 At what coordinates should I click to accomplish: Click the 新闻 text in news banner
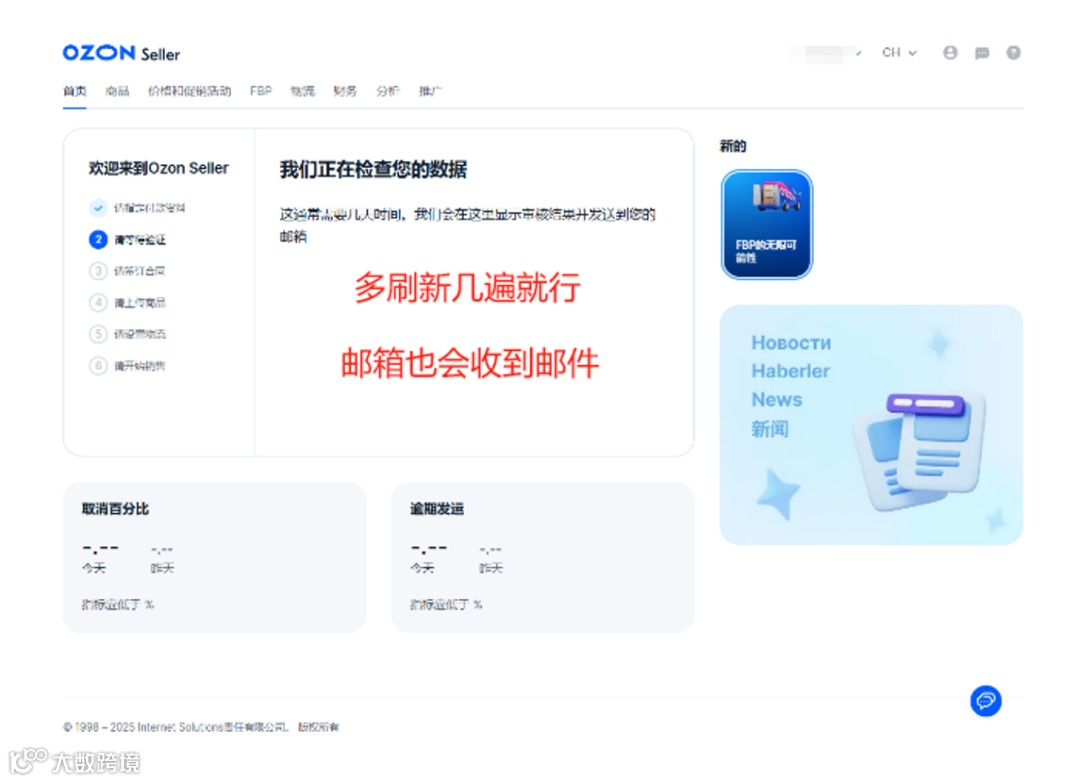(x=770, y=429)
